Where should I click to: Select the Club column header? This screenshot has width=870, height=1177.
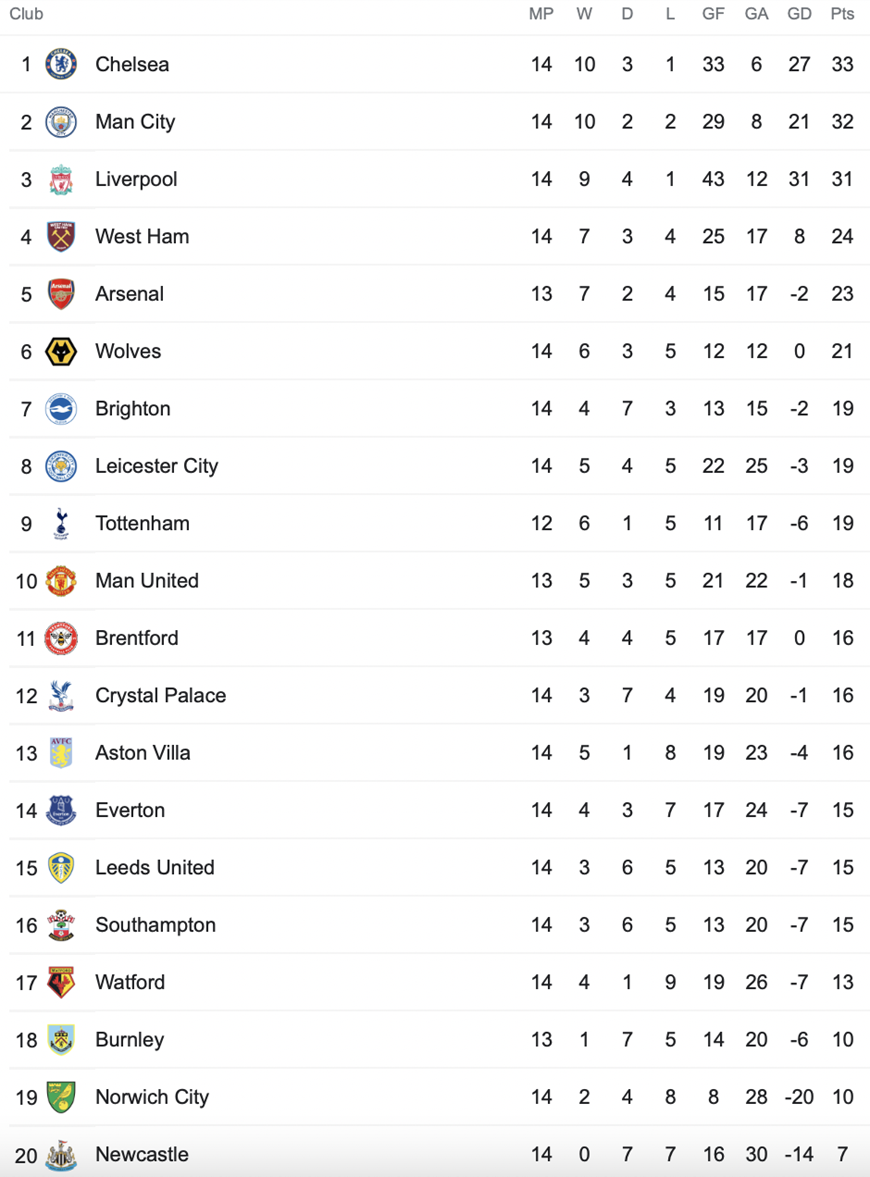26,14
